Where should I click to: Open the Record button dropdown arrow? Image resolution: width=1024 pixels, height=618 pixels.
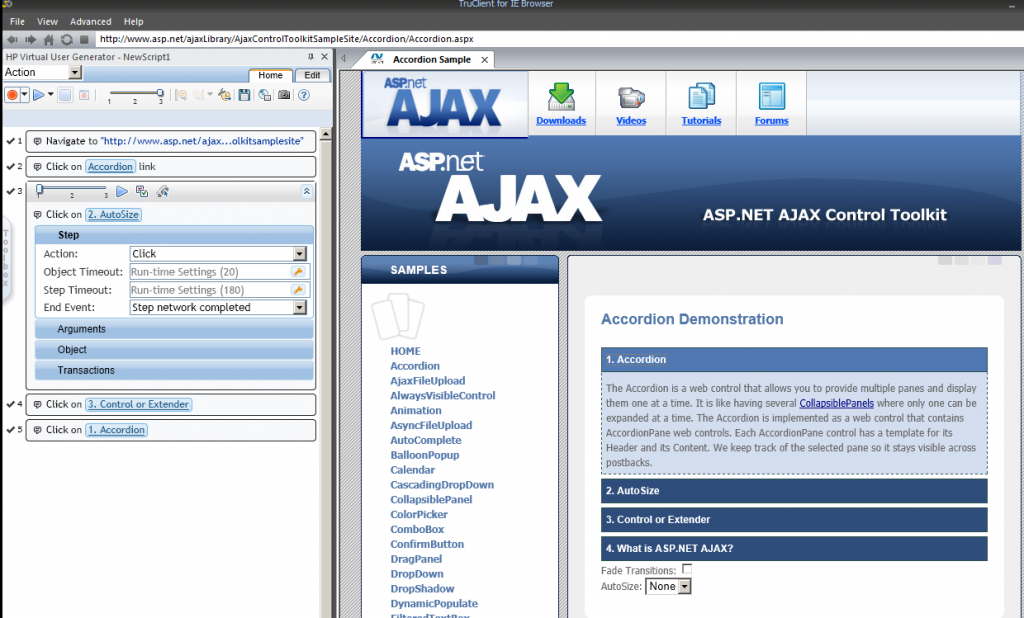pyautogui.click(x=24, y=95)
